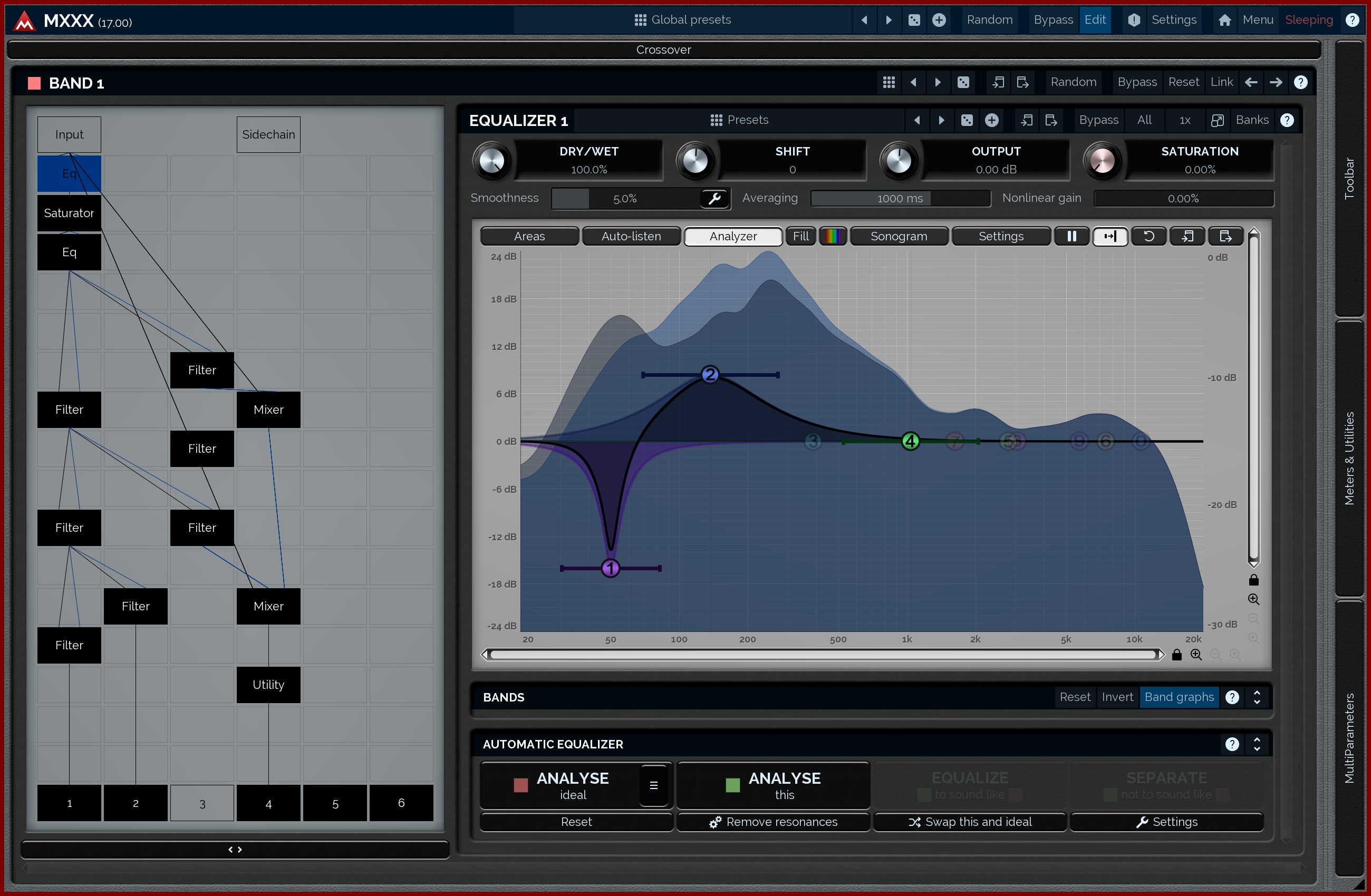The image size is (1371, 896).
Task: Click the Equalizer 1 random dice icon
Action: (x=967, y=120)
